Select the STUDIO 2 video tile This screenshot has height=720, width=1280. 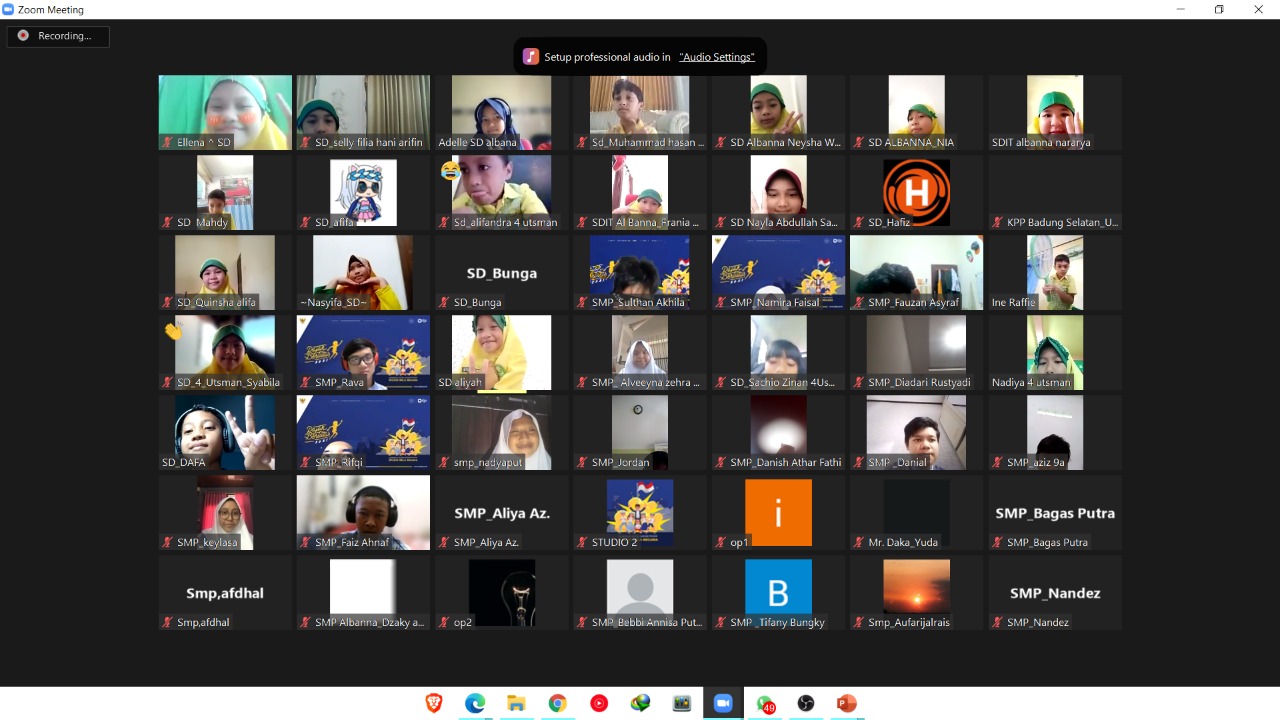click(x=640, y=512)
